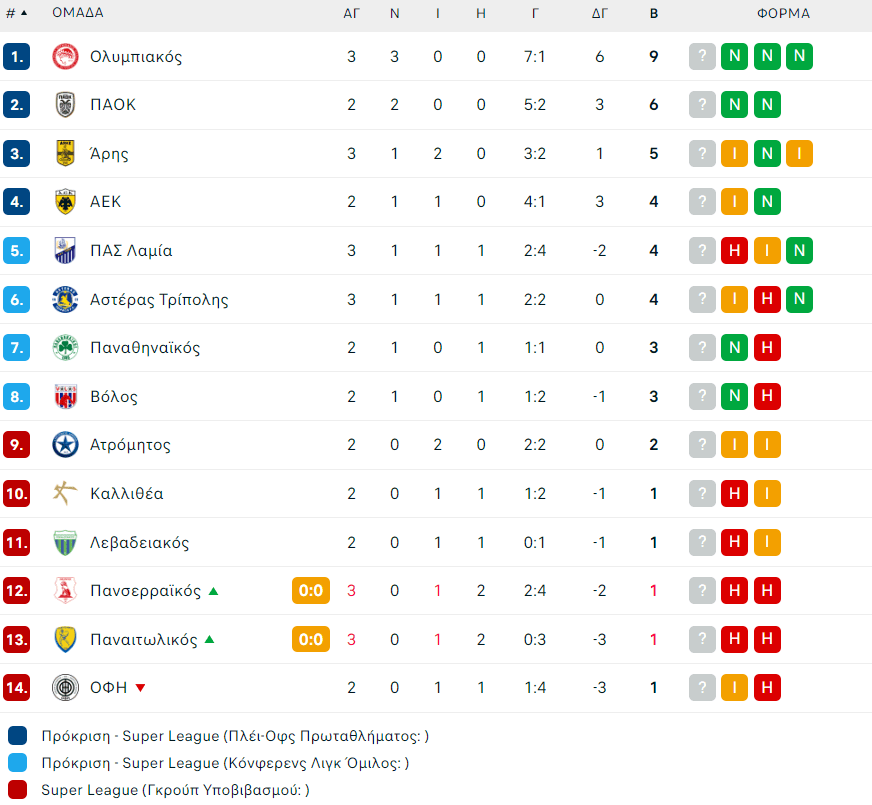Click the Ολυμπιακός team logo
The width and height of the screenshot is (872, 805).
pyautogui.click(x=65, y=56)
